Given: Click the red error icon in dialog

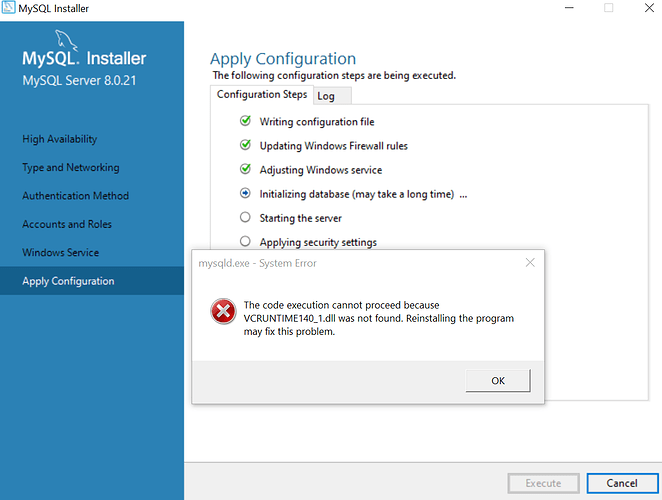Looking at the screenshot, I should [x=222, y=312].
